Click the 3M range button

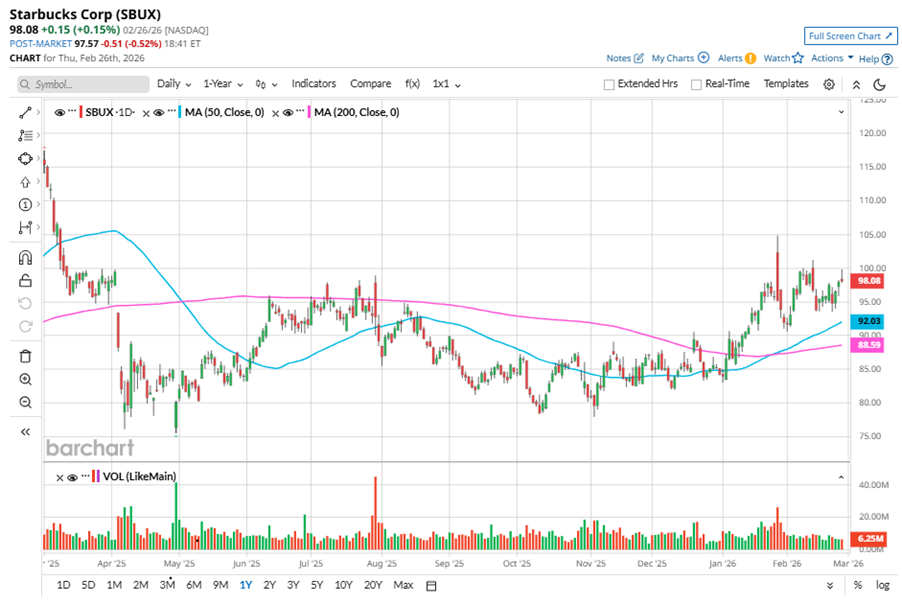coord(167,585)
